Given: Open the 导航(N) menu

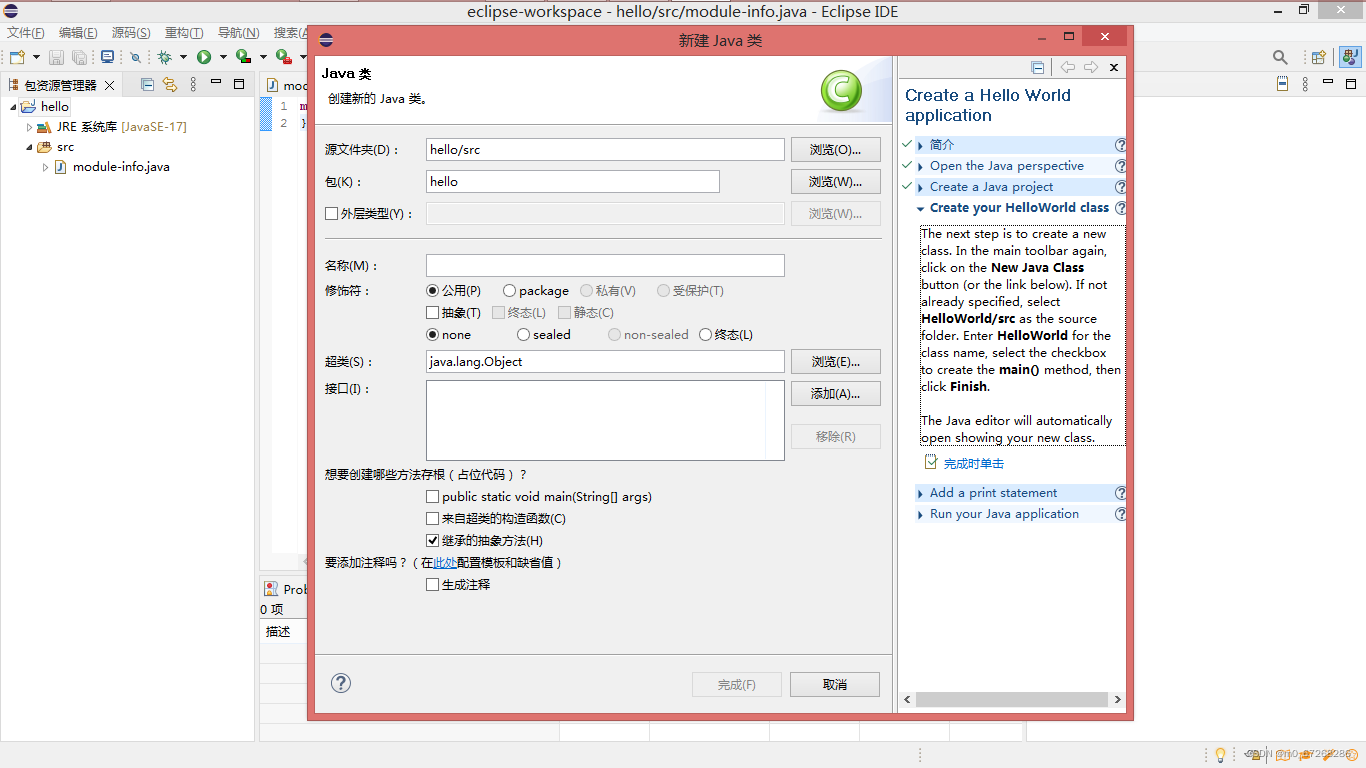Looking at the screenshot, I should (x=238, y=33).
